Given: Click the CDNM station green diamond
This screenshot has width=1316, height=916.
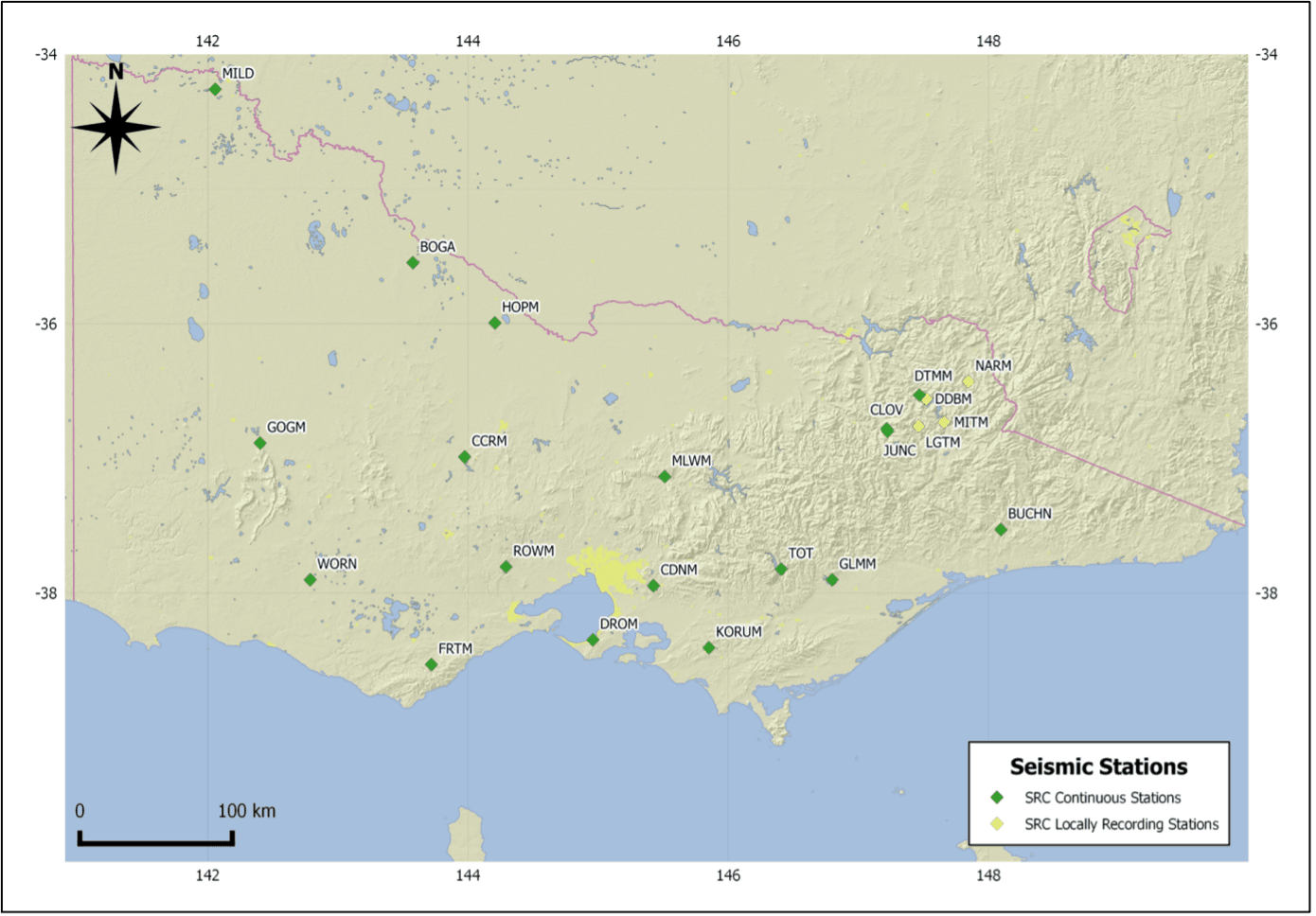Looking at the screenshot, I should [653, 586].
